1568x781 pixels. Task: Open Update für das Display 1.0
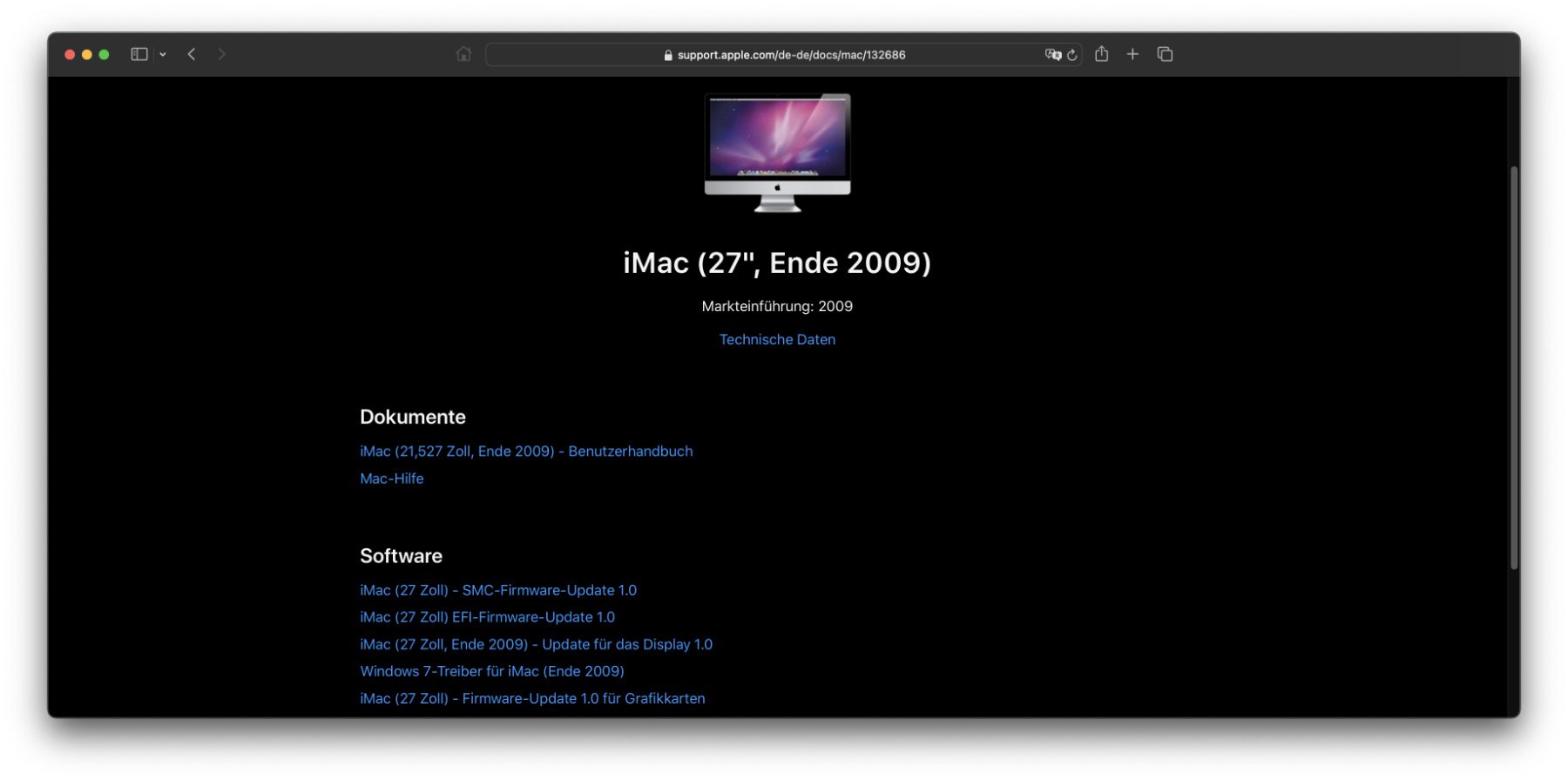tap(536, 644)
